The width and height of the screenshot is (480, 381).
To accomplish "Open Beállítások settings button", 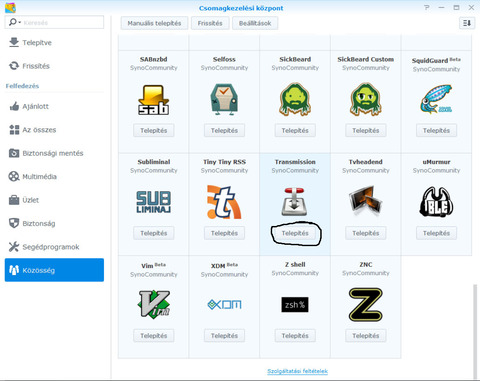I will (255, 23).
